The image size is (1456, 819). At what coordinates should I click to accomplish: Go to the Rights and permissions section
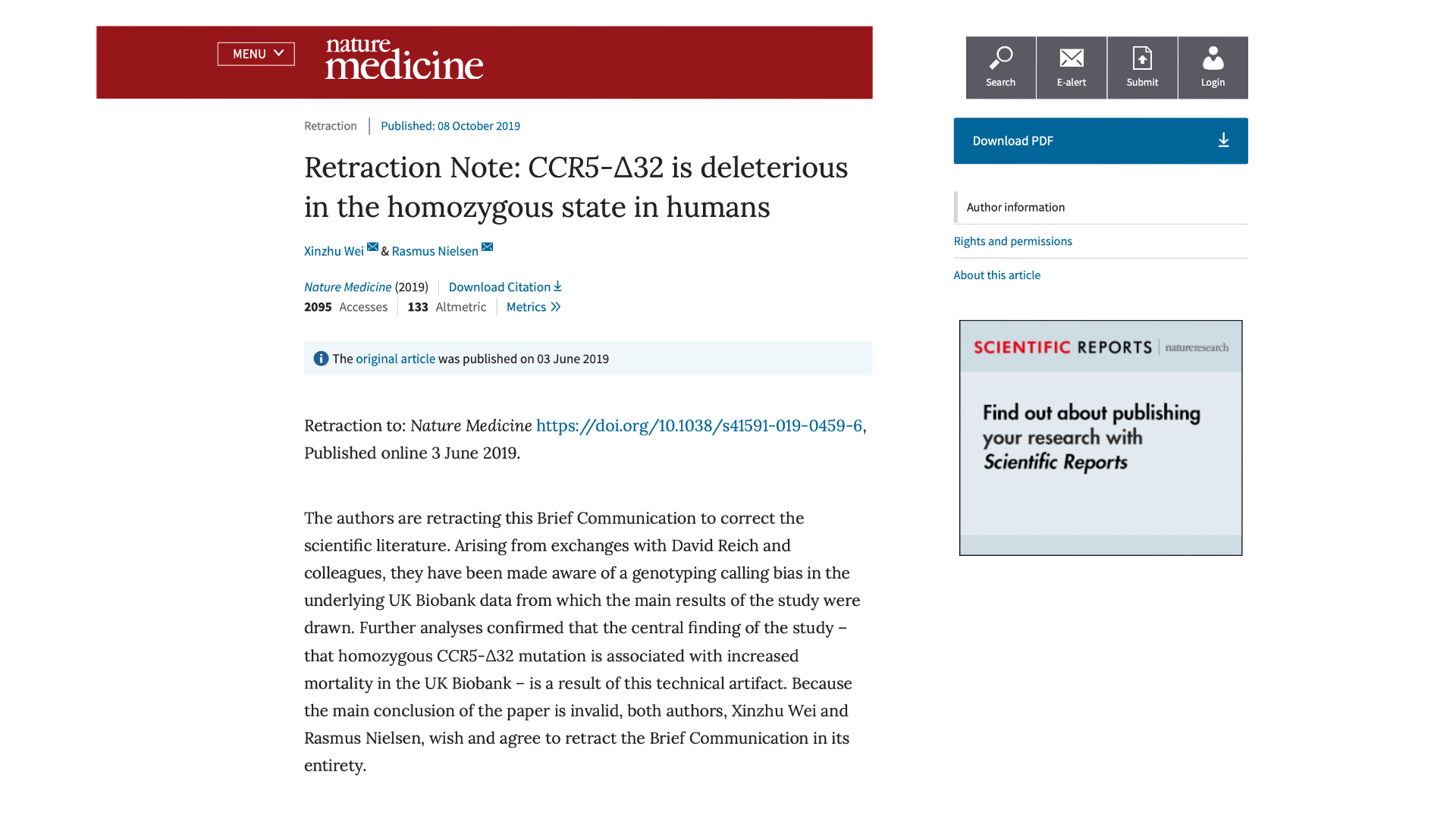click(1012, 241)
